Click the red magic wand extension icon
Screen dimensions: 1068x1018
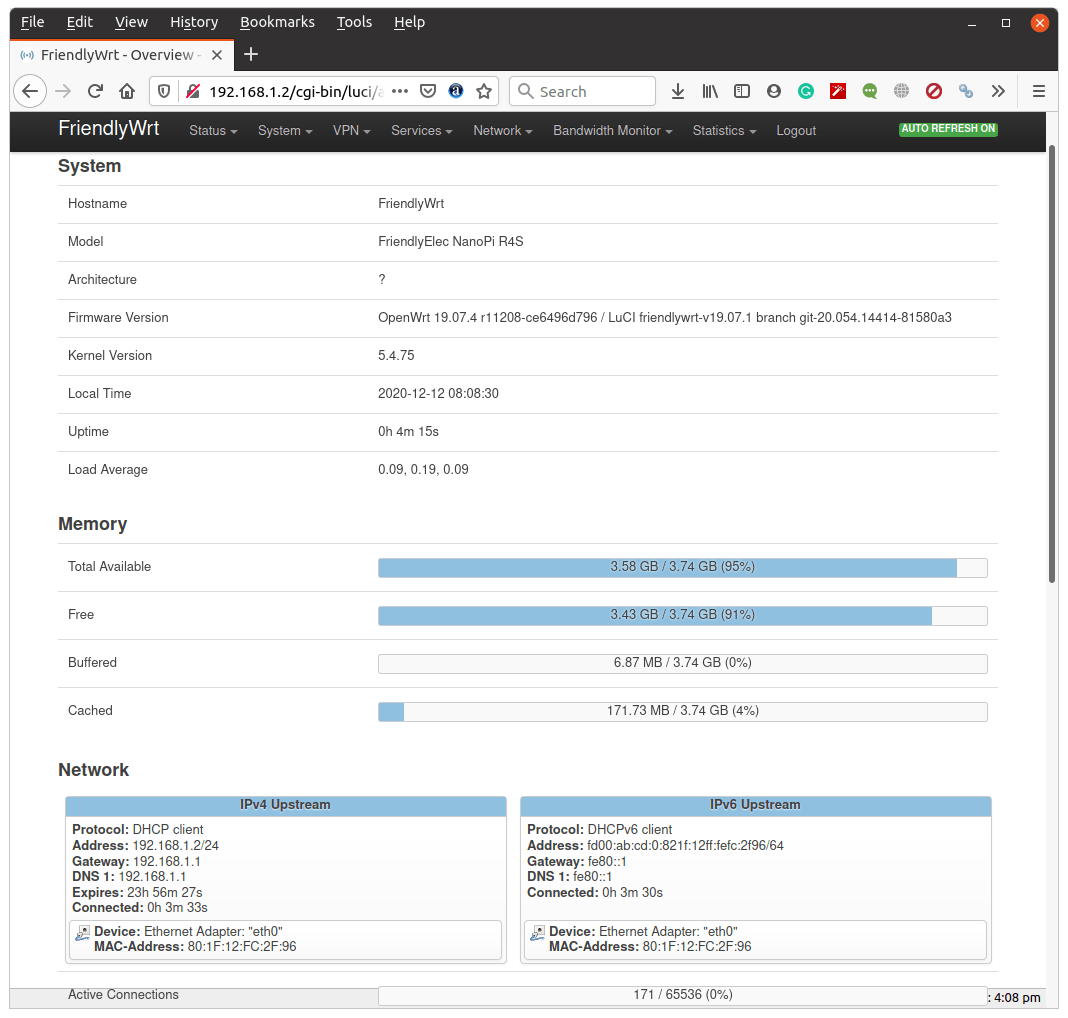click(838, 91)
